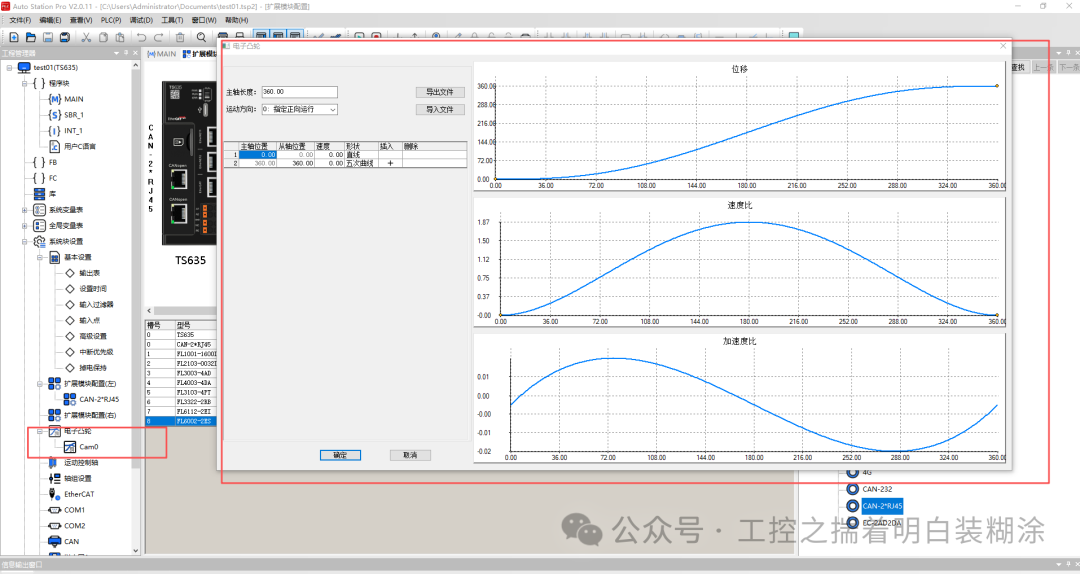
Task: Click the plus insert button in row 2
Action: tap(391, 163)
